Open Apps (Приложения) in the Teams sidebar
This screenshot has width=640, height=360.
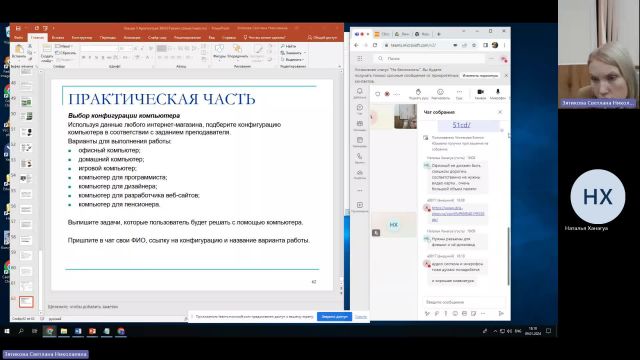click(360, 207)
